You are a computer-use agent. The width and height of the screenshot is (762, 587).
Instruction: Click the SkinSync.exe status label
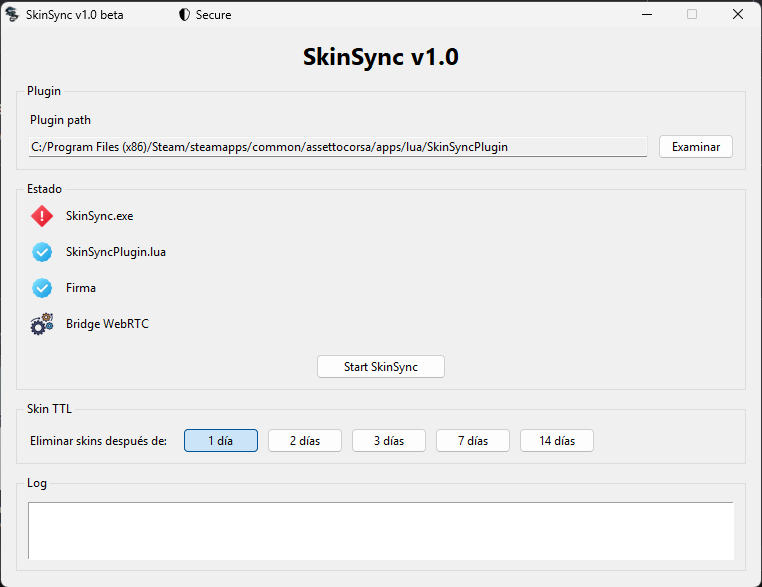coord(100,216)
